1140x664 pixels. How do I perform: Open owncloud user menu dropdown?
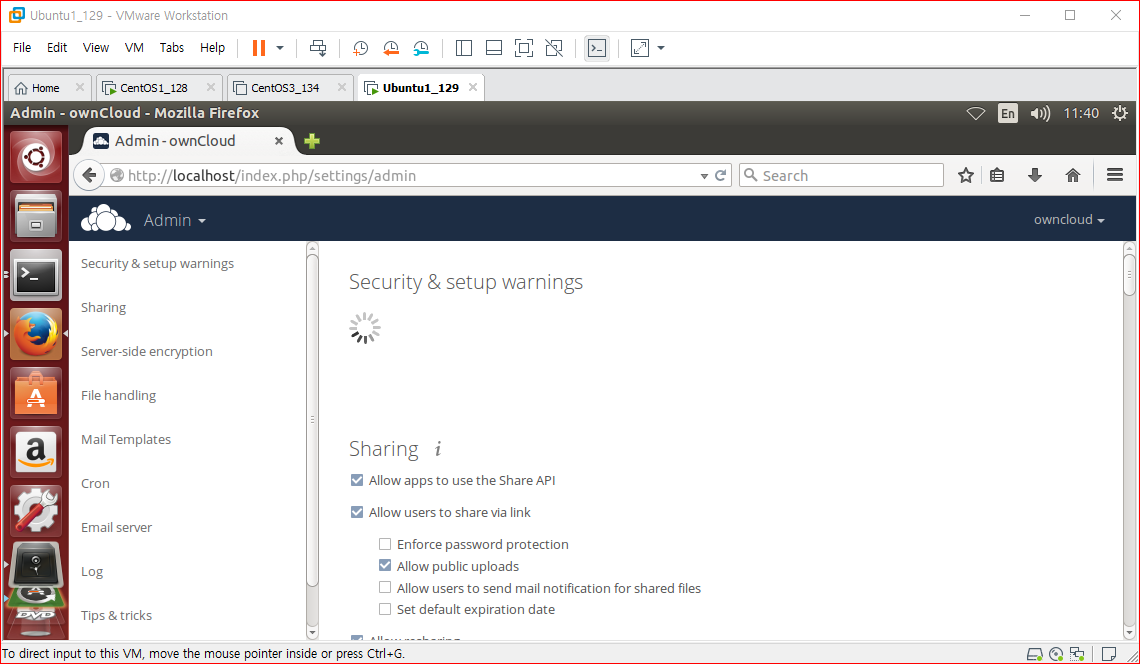pyautogui.click(x=1069, y=220)
